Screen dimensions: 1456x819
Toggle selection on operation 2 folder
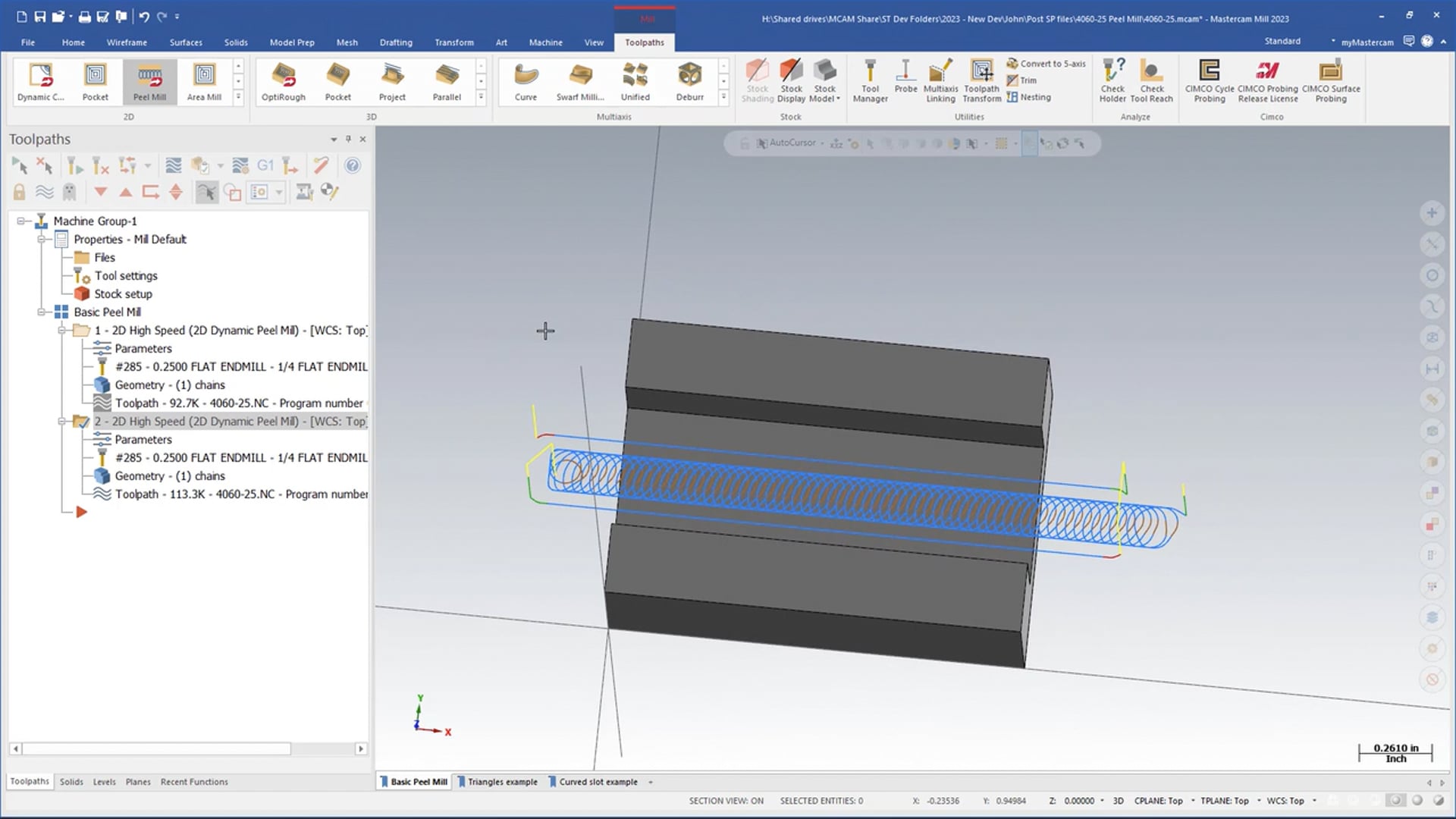pyautogui.click(x=81, y=422)
